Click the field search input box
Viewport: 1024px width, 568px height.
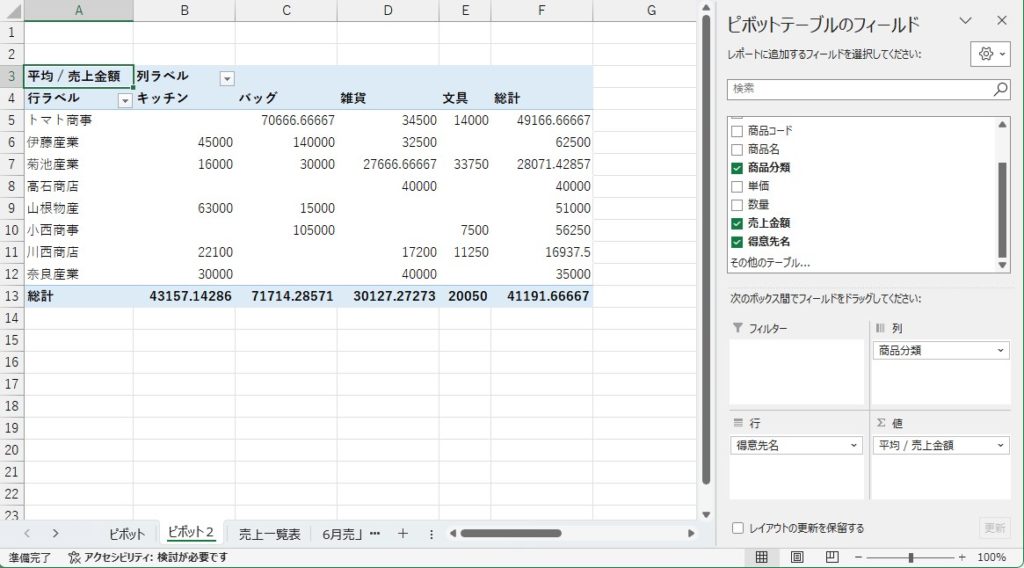point(858,89)
